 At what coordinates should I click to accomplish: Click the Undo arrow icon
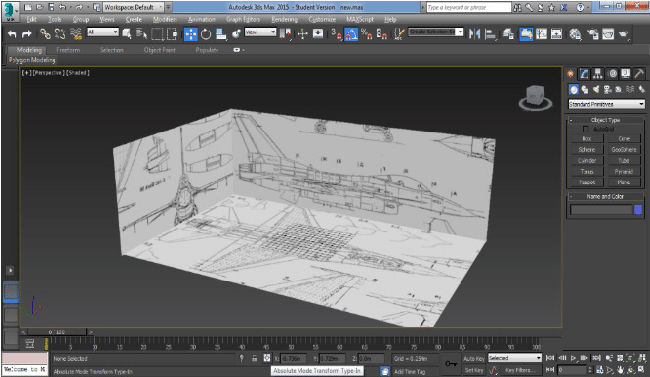12,34
